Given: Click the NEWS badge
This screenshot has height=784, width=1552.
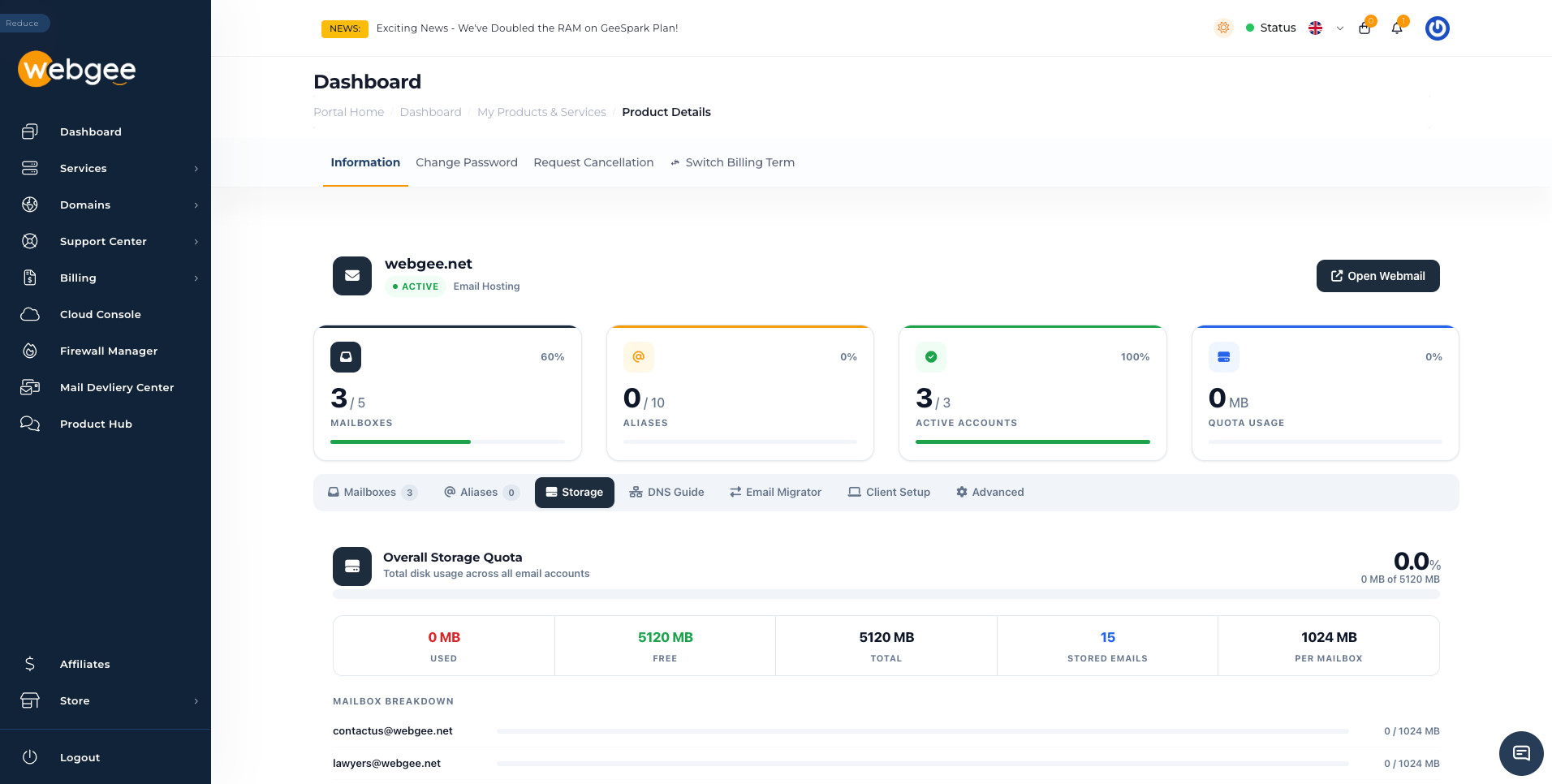Looking at the screenshot, I should click(x=345, y=28).
